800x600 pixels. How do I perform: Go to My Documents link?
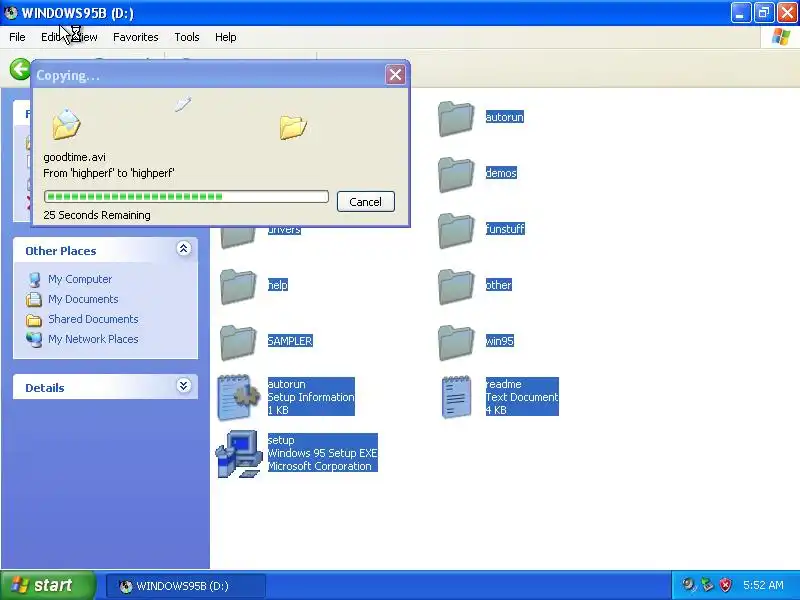pyautogui.click(x=83, y=299)
